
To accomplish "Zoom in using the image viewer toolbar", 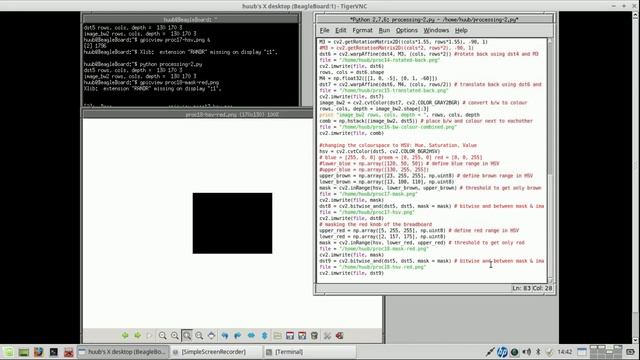I will [175, 336].
